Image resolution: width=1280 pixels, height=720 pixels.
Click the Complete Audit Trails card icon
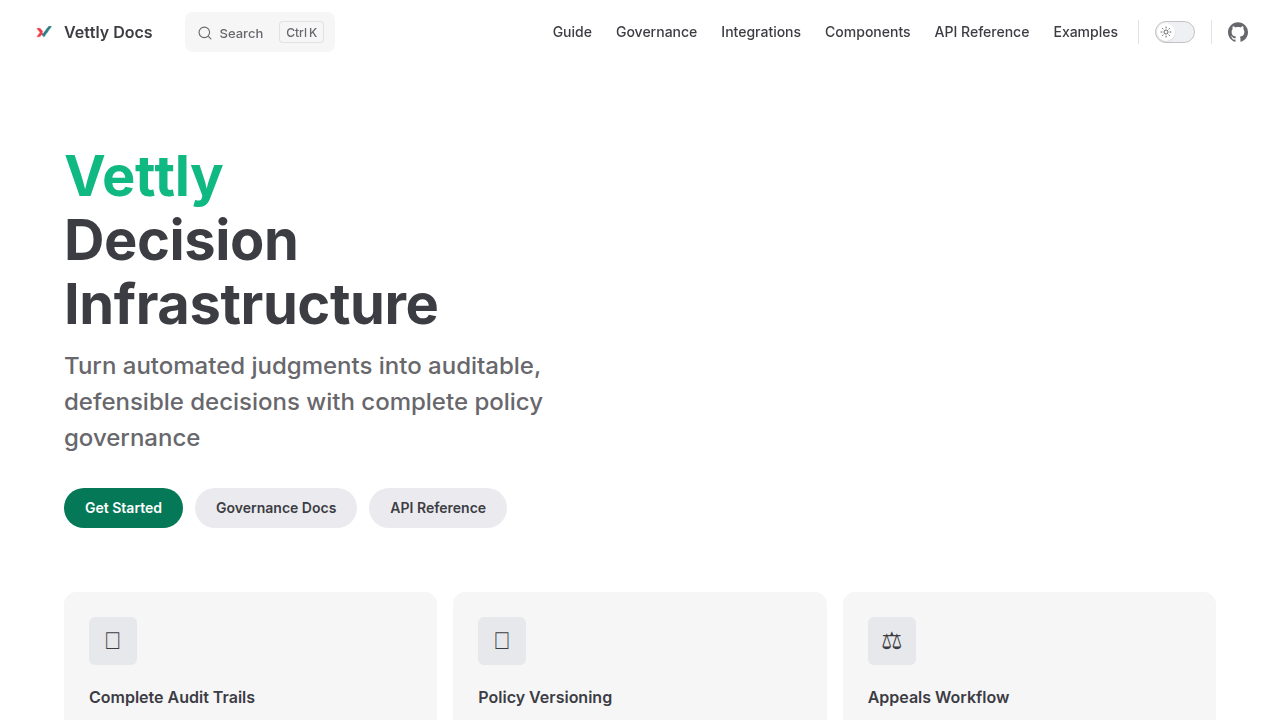[x=113, y=641]
